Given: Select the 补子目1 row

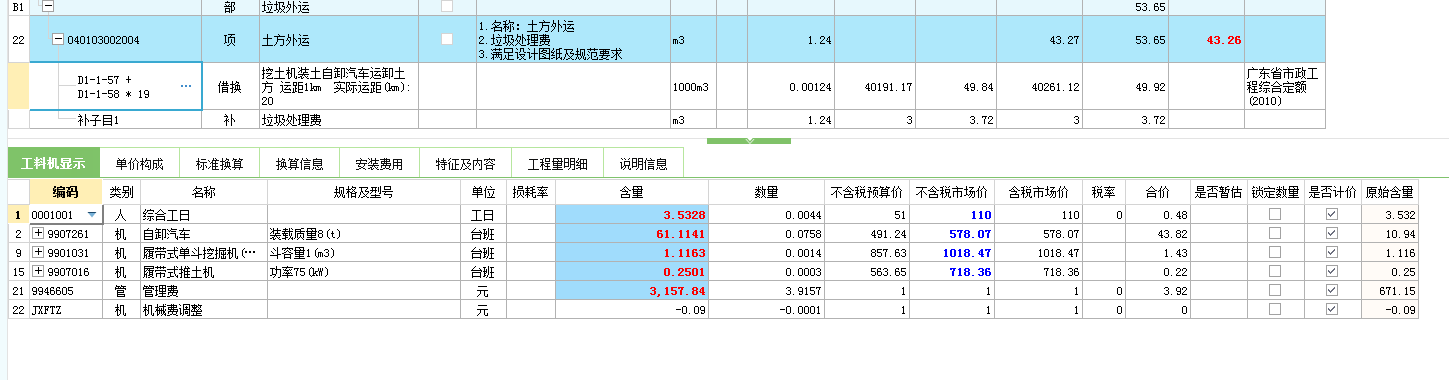Looking at the screenshot, I should (666, 120).
